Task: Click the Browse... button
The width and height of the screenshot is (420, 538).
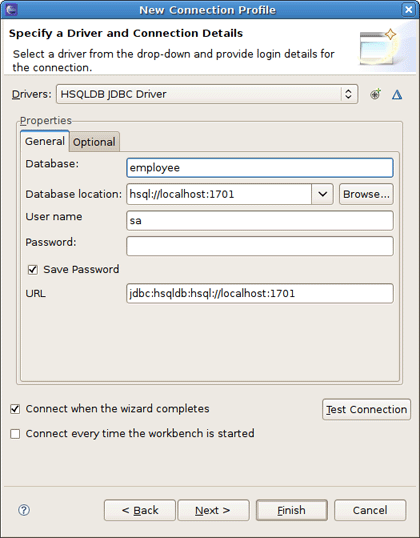Action: click(366, 194)
